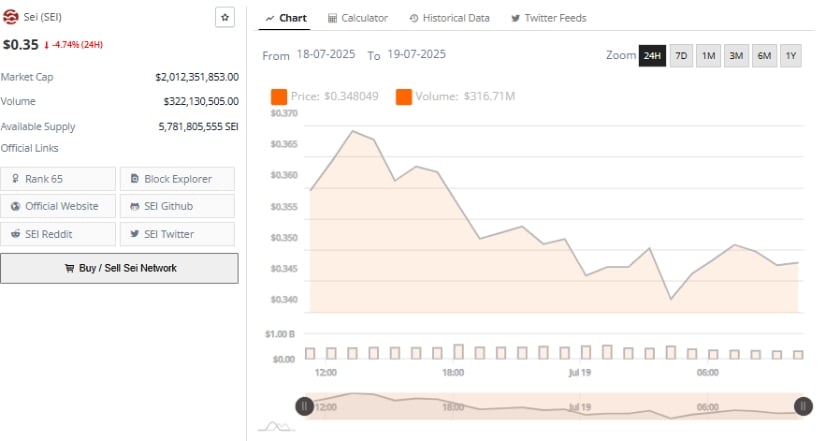Click the -4.74% (24H) change indicator
The width and height of the screenshot is (825, 441).
click(x=74, y=45)
